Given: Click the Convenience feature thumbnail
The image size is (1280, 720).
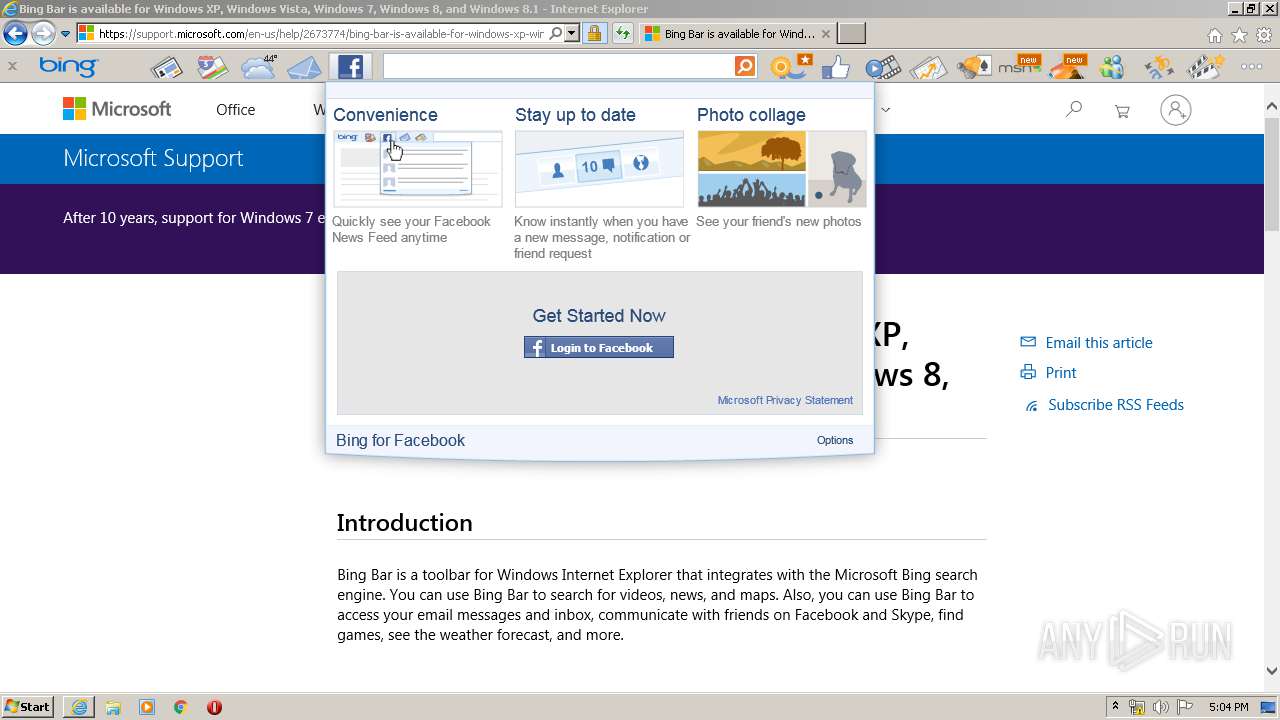Looking at the screenshot, I should tap(418, 169).
